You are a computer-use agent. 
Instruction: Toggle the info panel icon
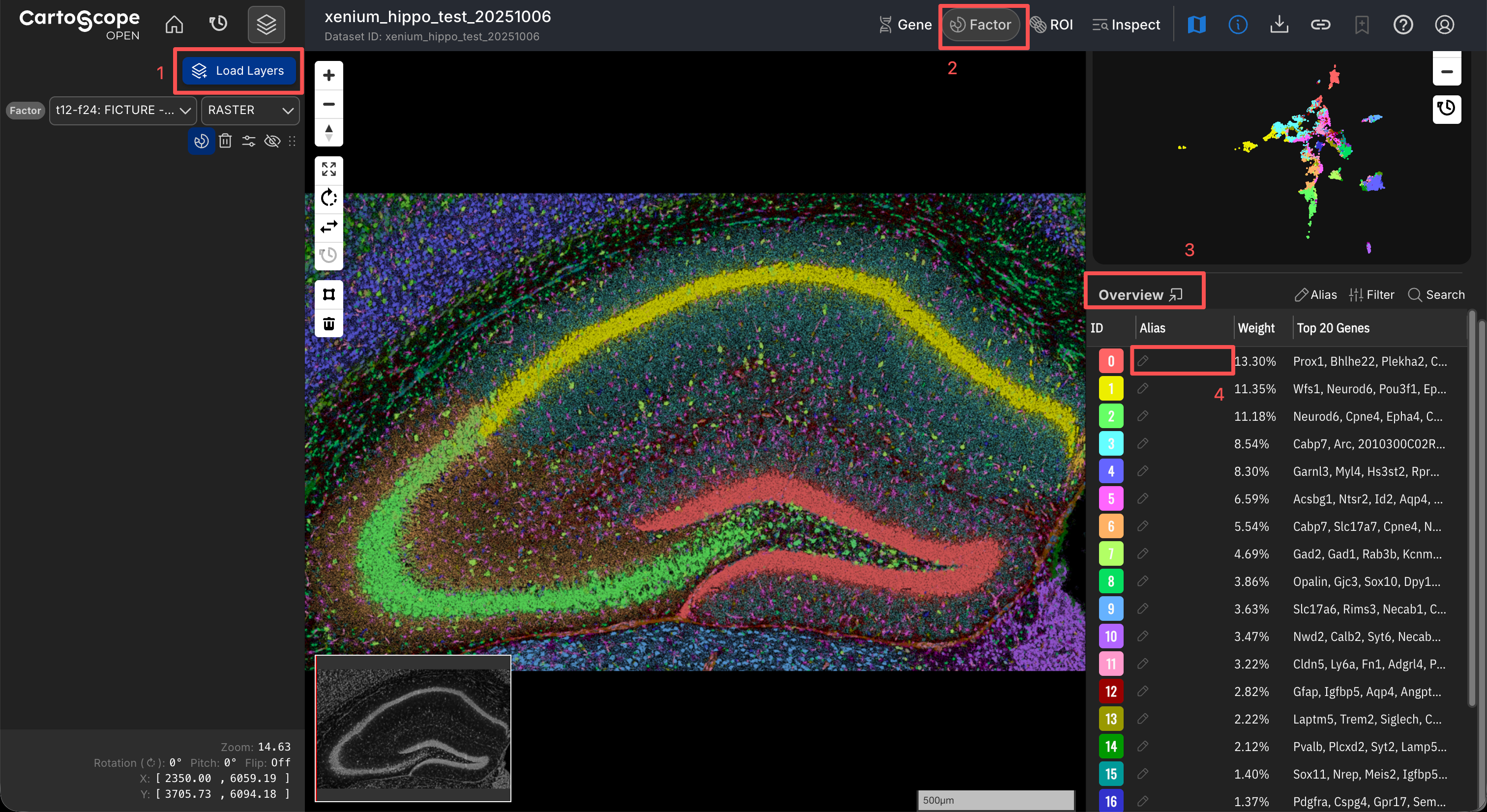1238,24
